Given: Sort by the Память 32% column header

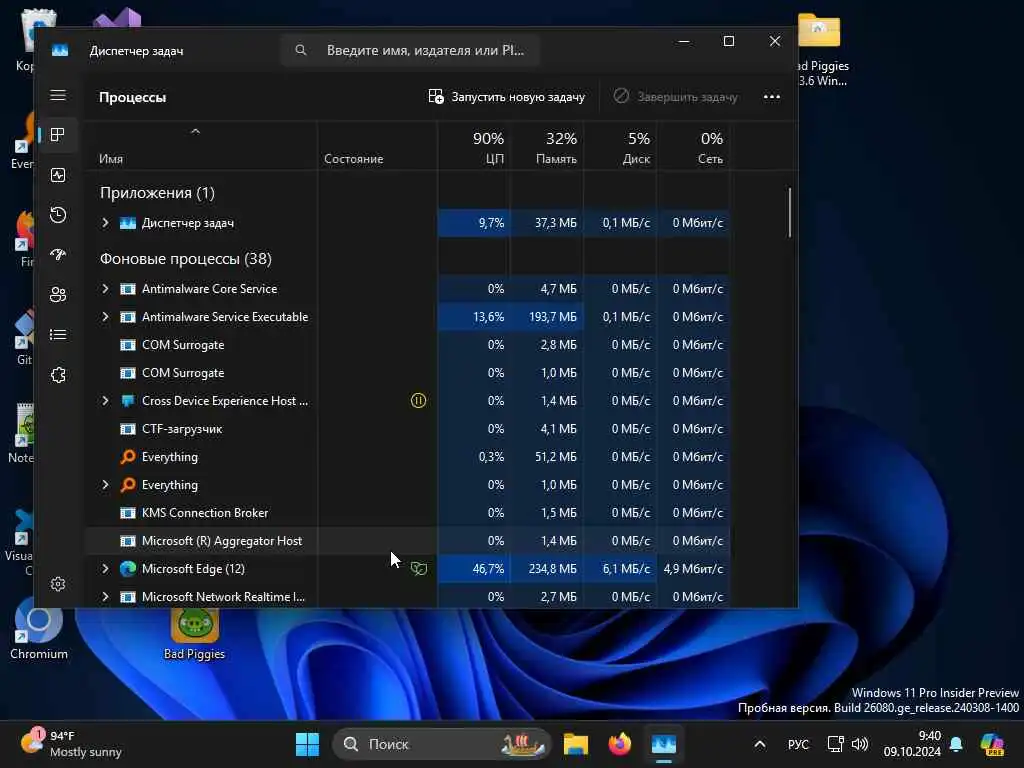Looking at the screenshot, I should tap(547, 147).
